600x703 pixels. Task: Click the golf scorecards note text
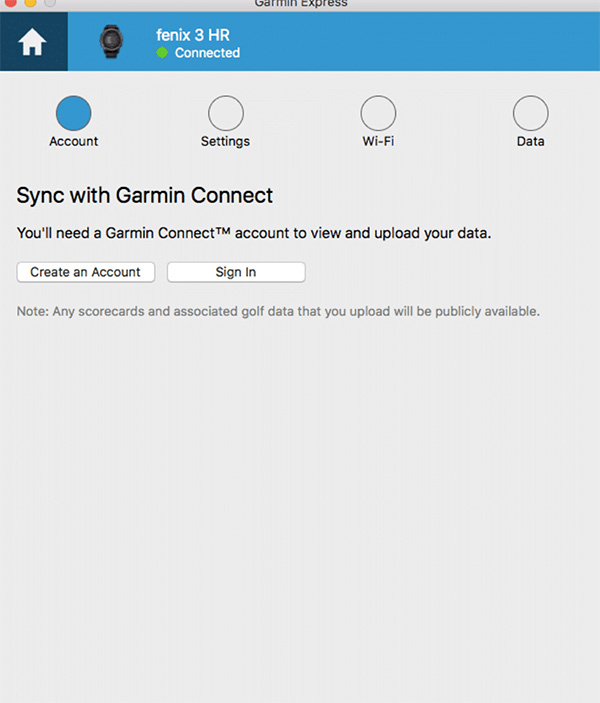click(x=278, y=312)
